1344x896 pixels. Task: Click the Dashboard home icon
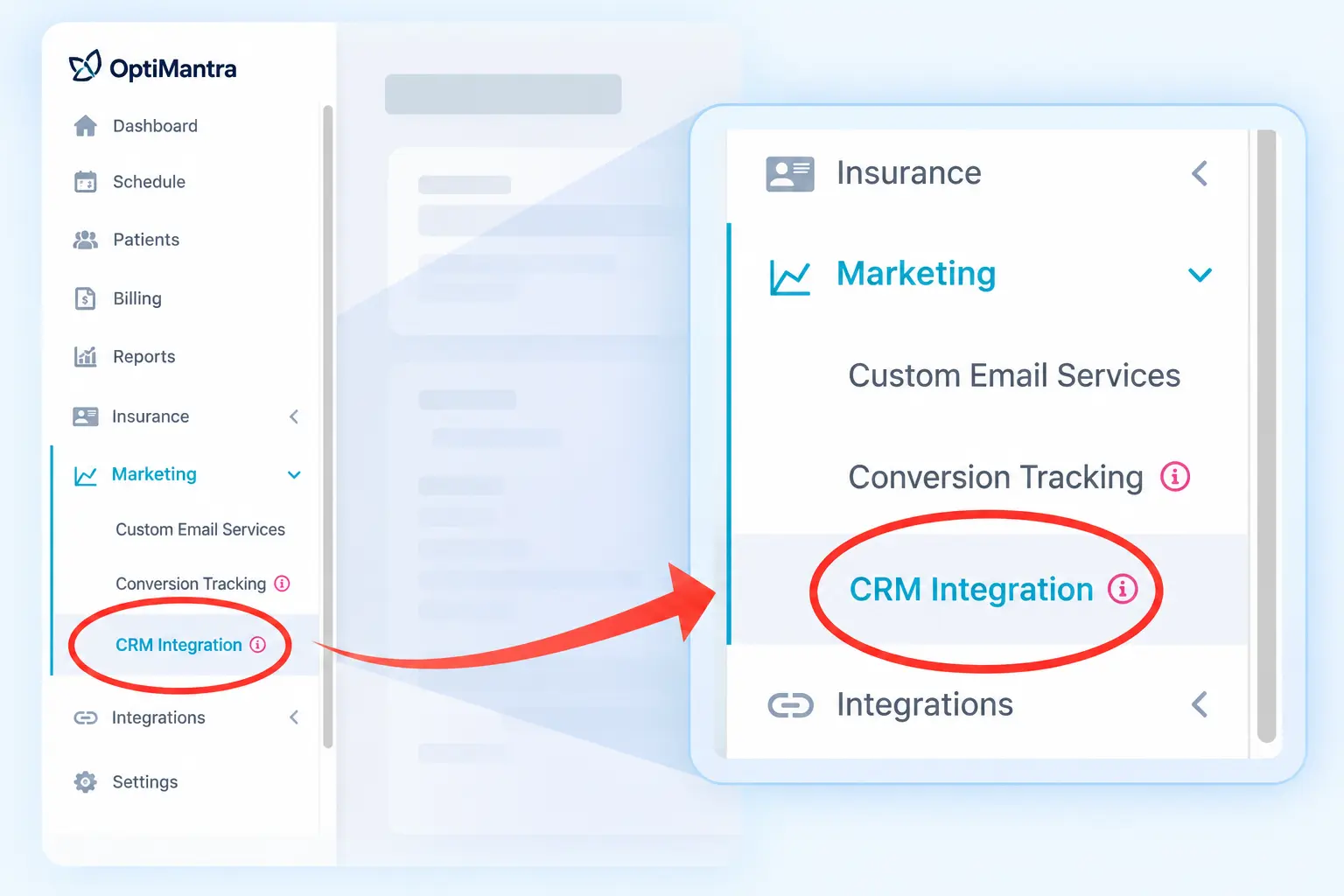coord(86,126)
